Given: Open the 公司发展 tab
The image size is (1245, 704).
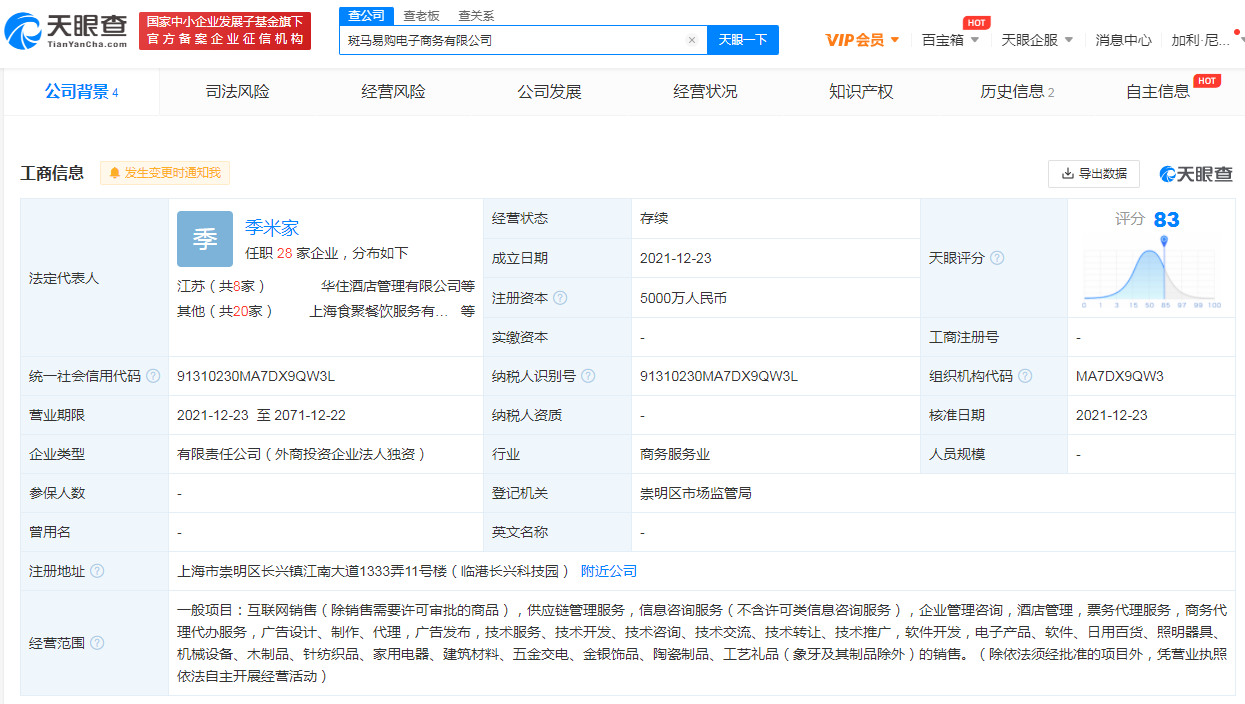Looking at the screenshot, I should coord(550,92).
